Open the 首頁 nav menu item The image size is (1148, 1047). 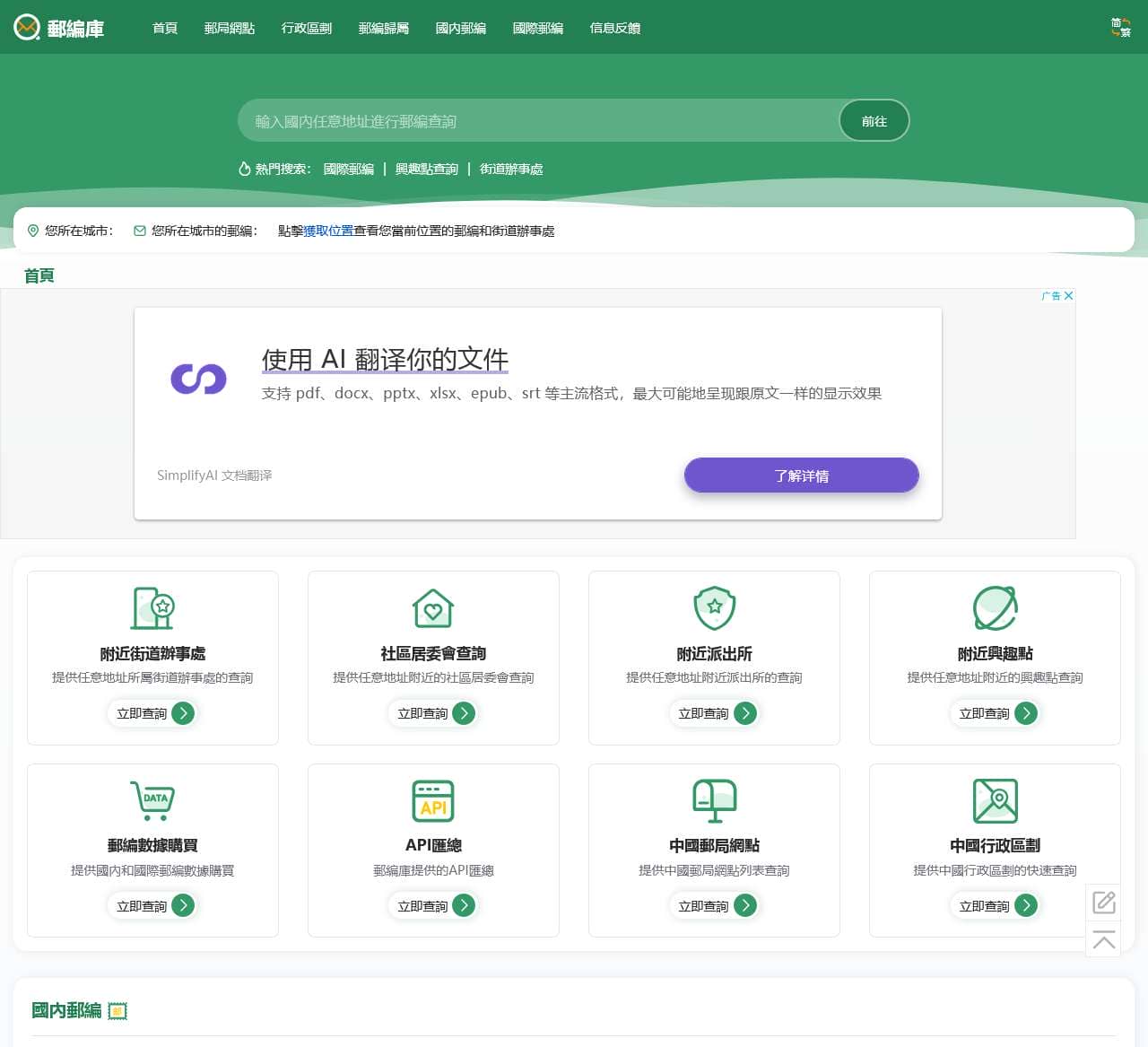[165, 28]
